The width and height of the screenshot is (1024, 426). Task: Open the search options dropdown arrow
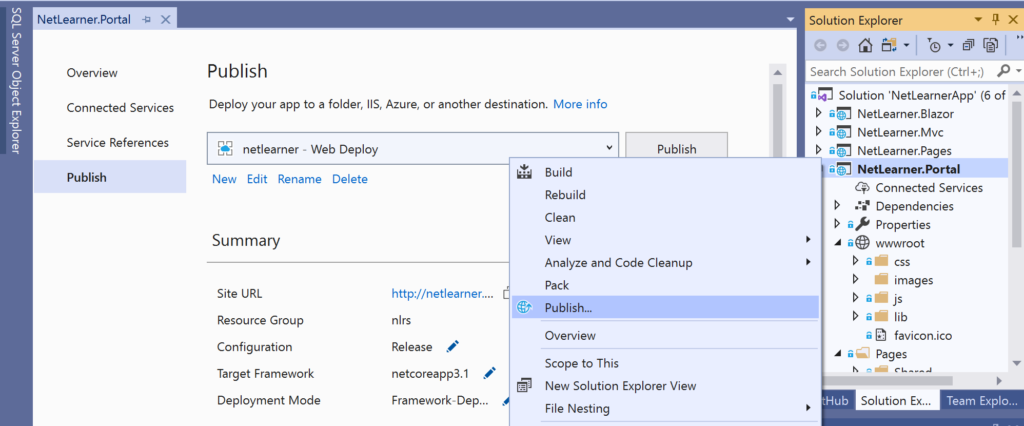coord(1017,71)
